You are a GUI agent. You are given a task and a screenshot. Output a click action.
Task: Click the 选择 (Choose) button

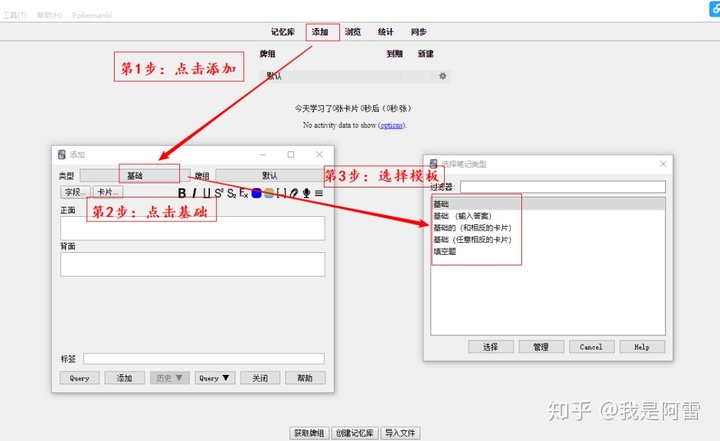(491, 347)
